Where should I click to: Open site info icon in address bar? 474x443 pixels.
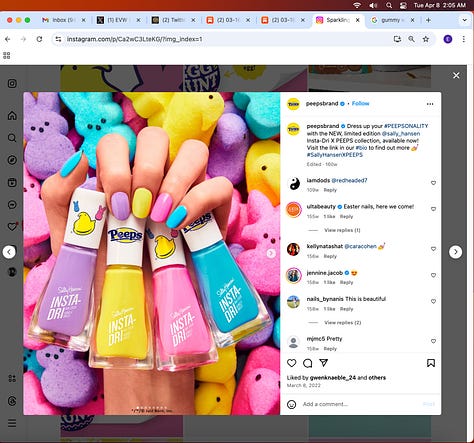[x=58, y=39]
